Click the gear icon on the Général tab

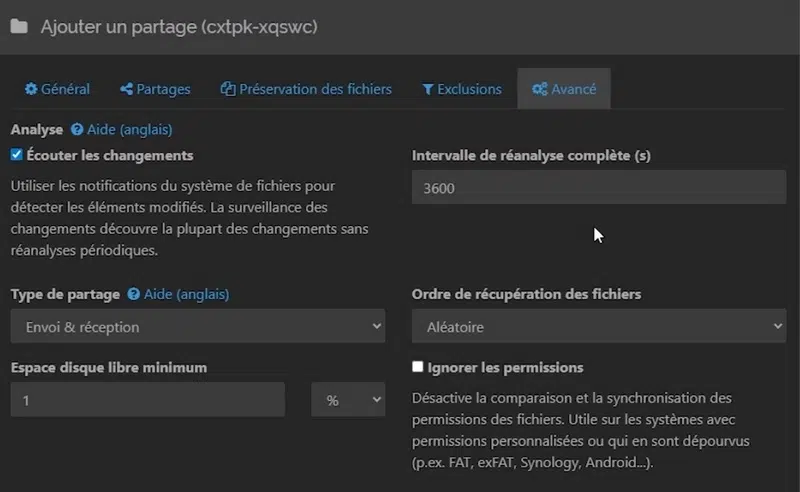pos(31,89)
